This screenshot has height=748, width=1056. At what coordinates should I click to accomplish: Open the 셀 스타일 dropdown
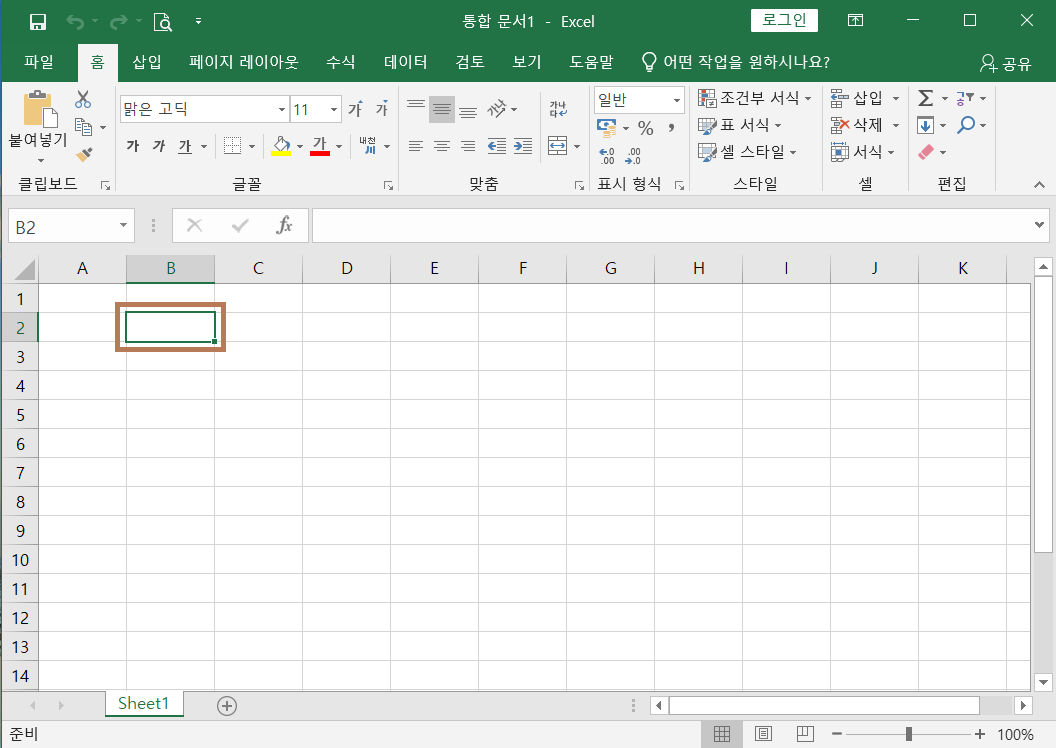(x=747, y=152)
